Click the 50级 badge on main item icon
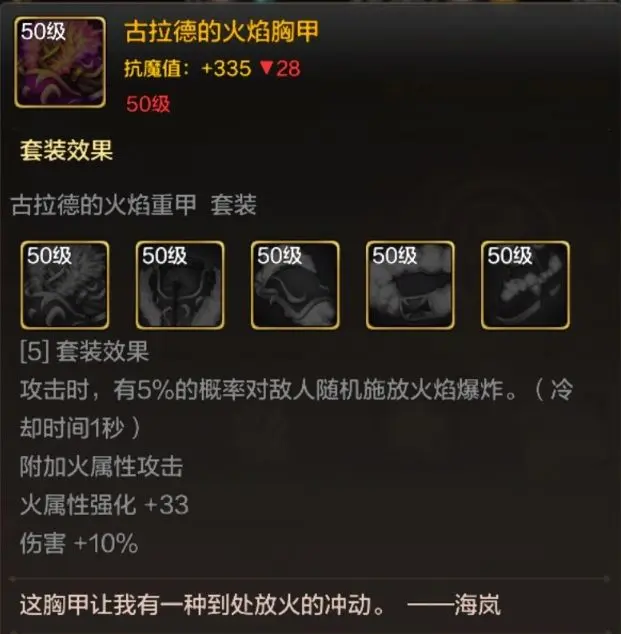 pos(43,31)
